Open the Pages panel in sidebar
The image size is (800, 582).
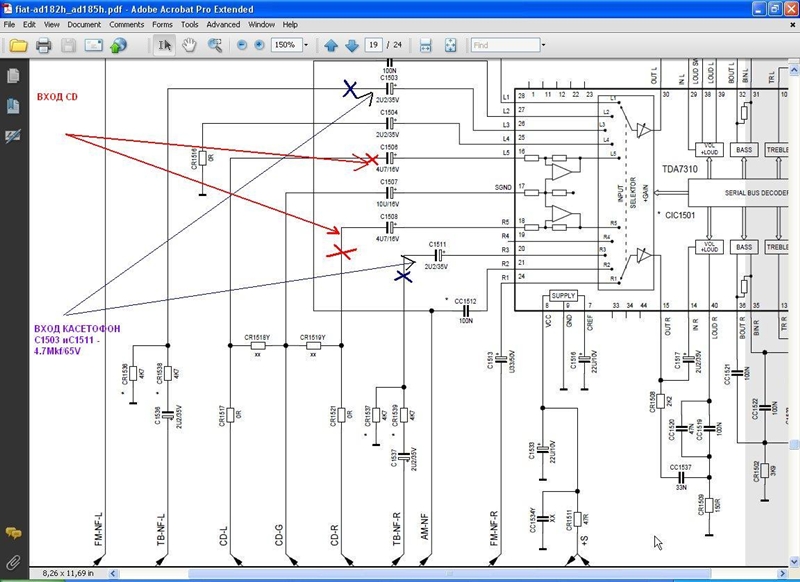(x=14, y=76)
